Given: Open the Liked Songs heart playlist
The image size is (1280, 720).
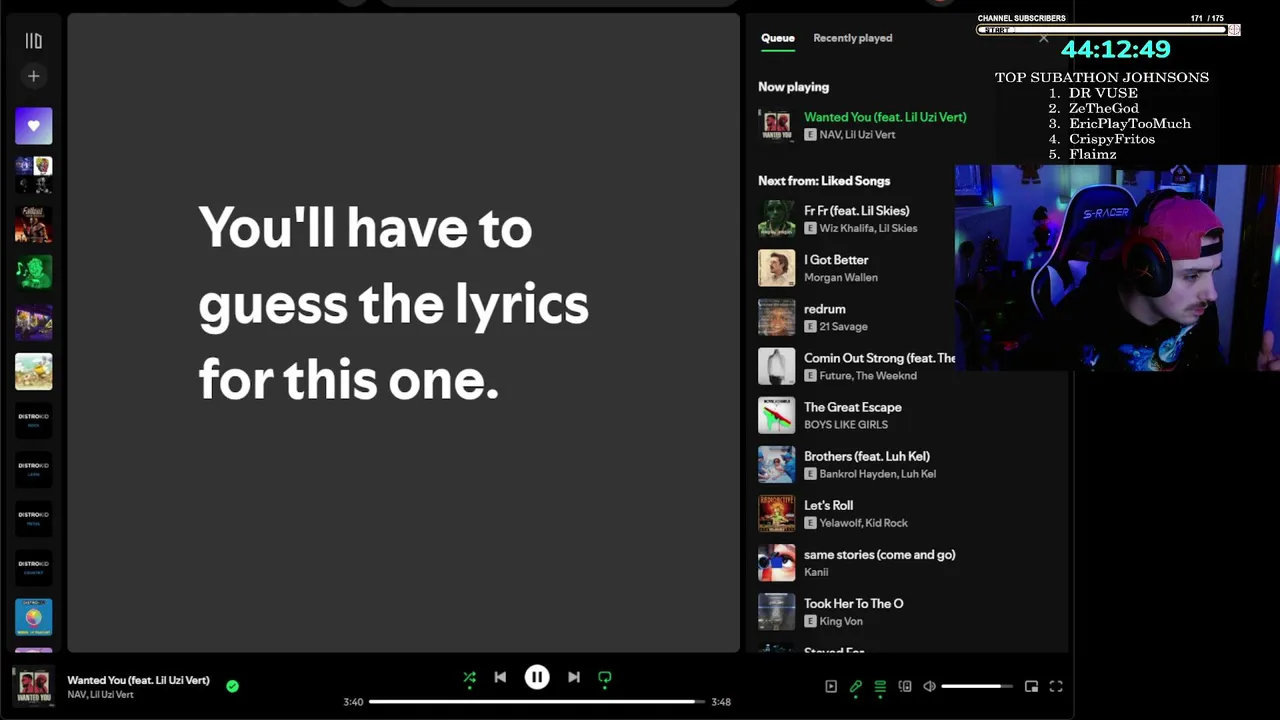Looking at the screenshot, I should (x=33, y=126).
